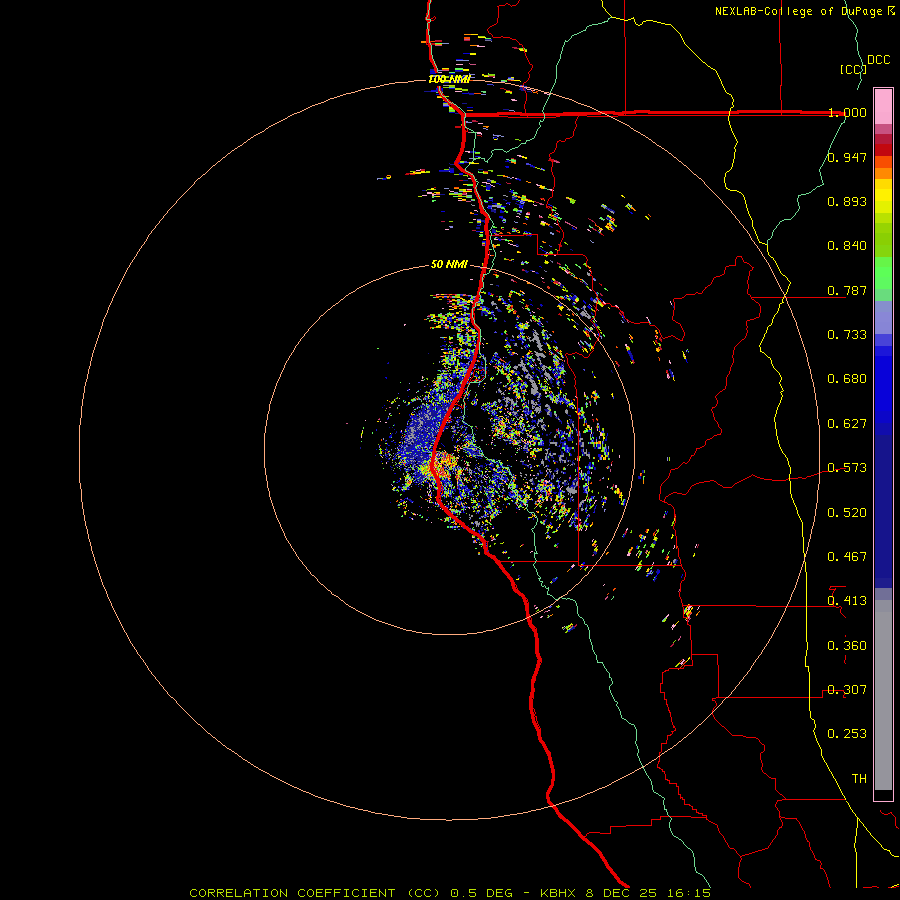Screen dimensions: 900x900
Task: Click the 0.947 scale value
Action: pos(847,157)
